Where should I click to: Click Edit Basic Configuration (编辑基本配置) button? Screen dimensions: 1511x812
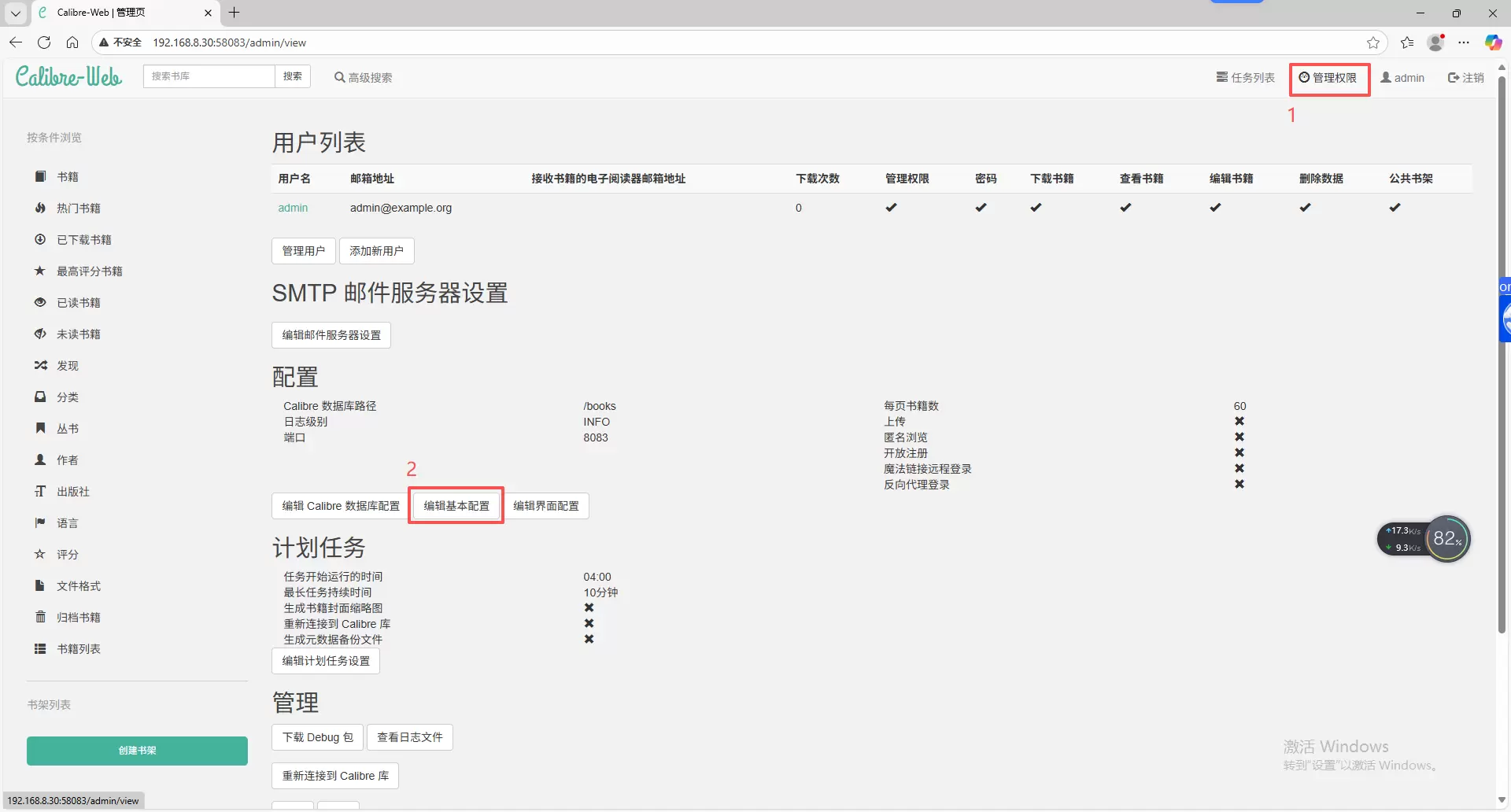pos(456,505)
